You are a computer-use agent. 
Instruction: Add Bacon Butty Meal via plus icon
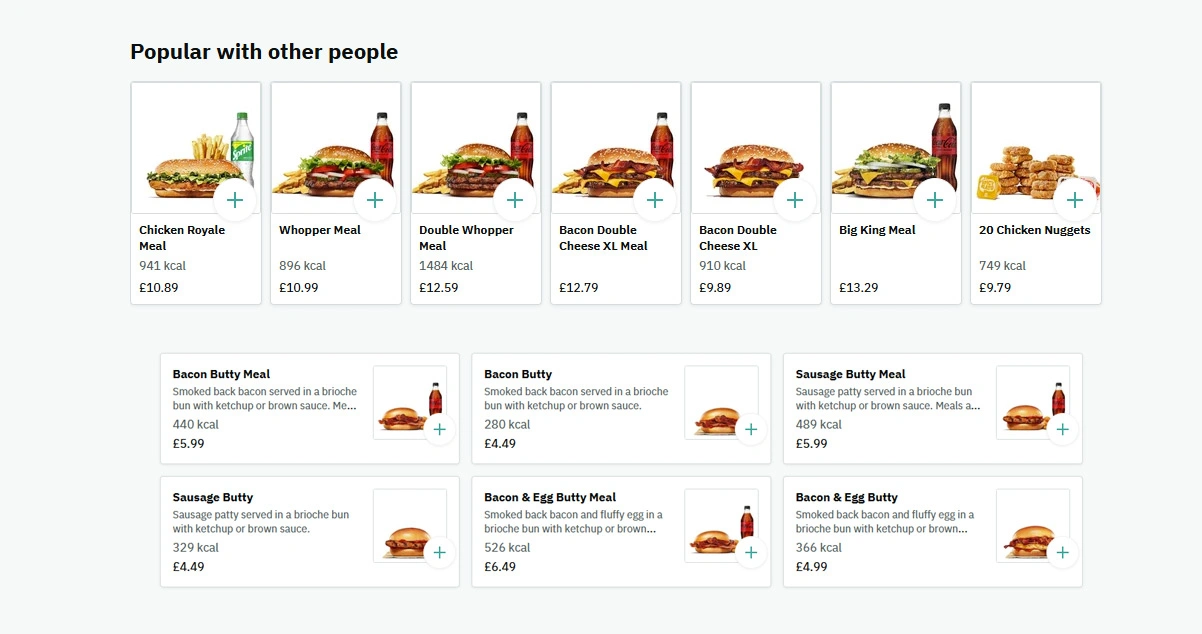coord(440,430)
